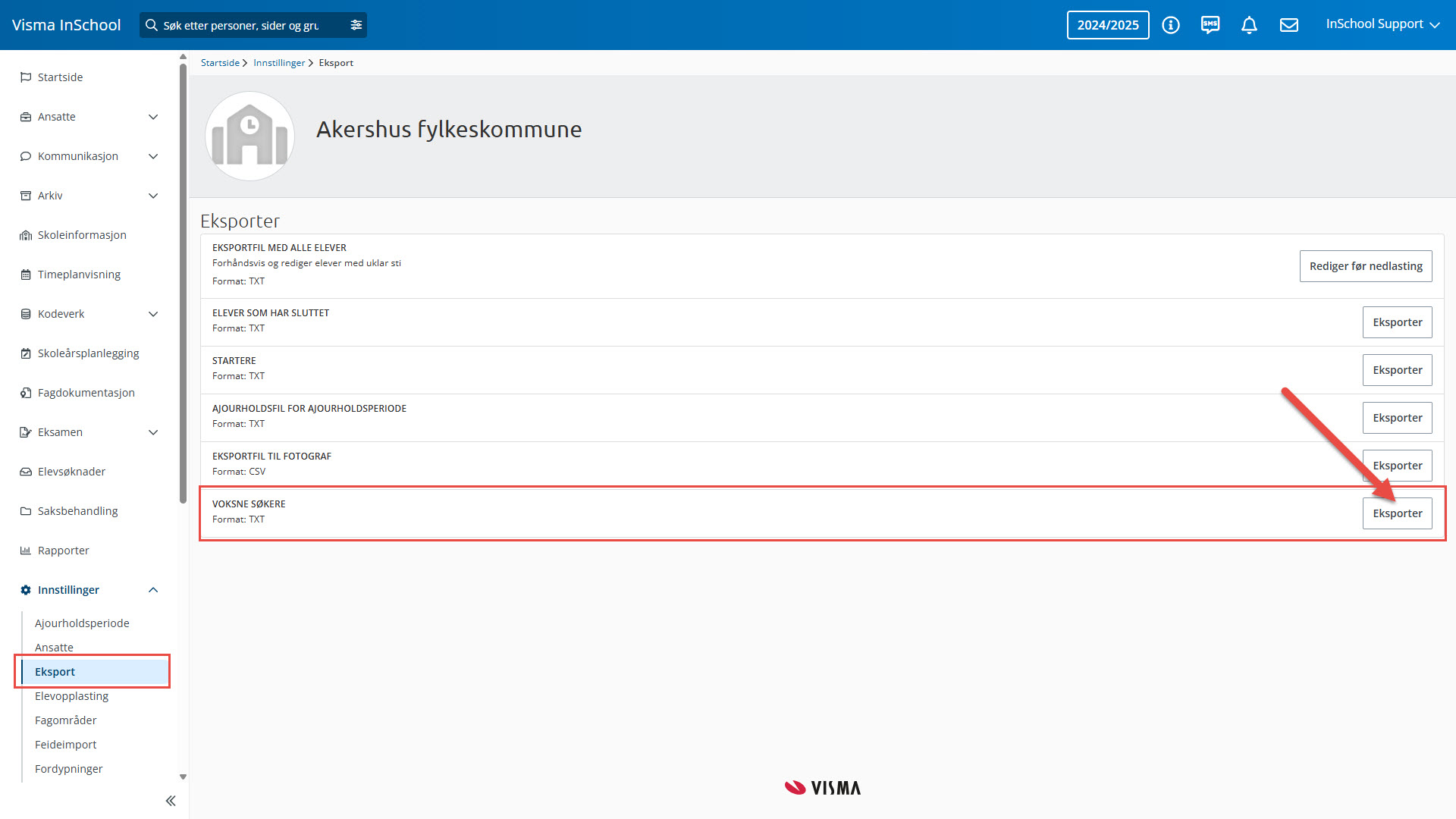This screenshot has height=819, width=1456.
Task: Click the Visma InSchool logo text
Action: pyautogui.click(x=66, y=25)
